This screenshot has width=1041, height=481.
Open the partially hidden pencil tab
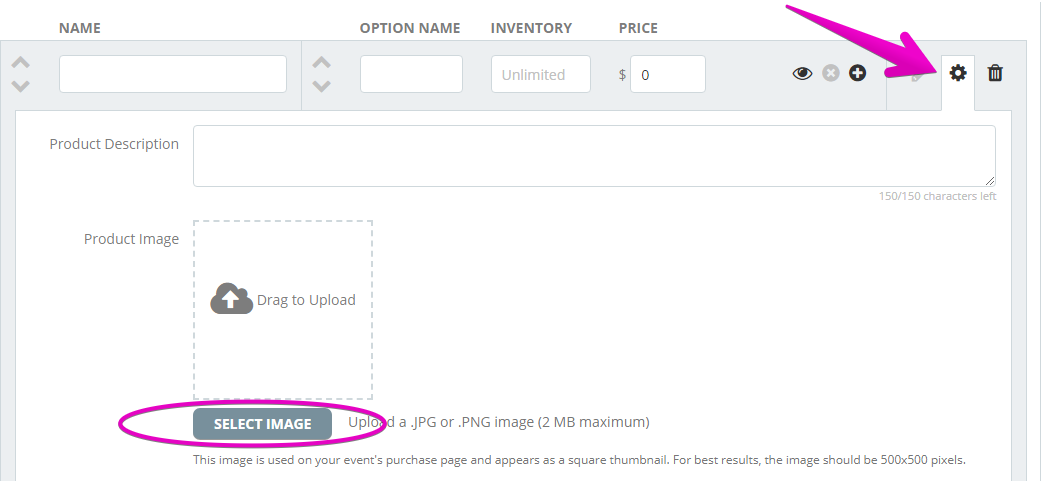click(916, 76)
